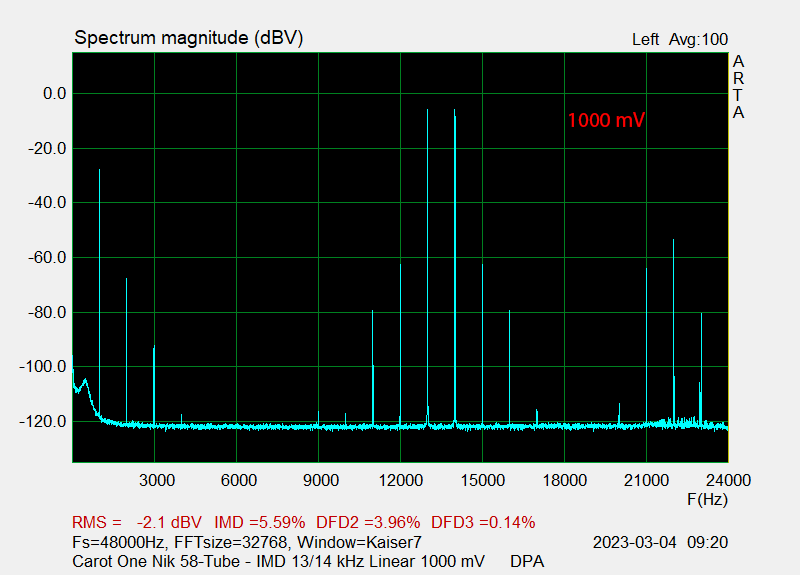Click the '18000' frequency axis label
Viewport: 800px width, 575px height.
click(x=565, y=481)
